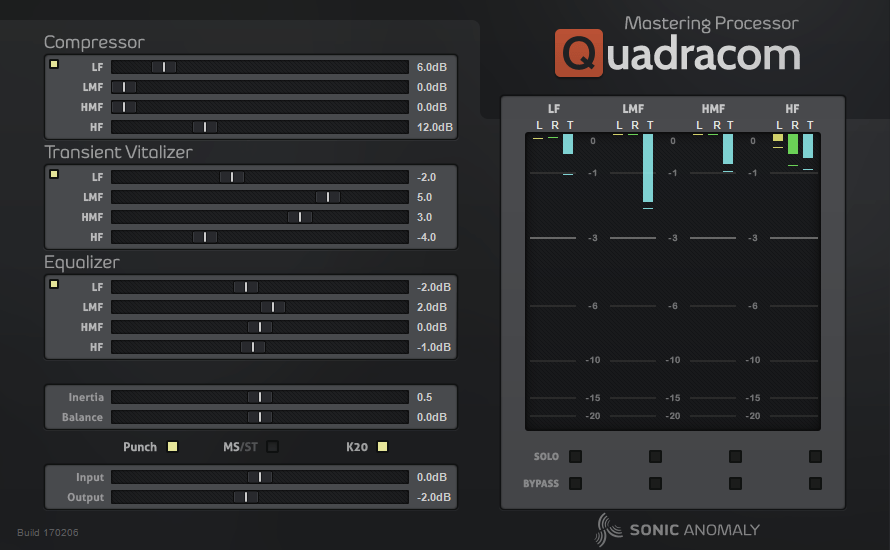Toggle the Equalizer section enable LED
The width and height of the screenshot is (890, 550).
[54, 285]
